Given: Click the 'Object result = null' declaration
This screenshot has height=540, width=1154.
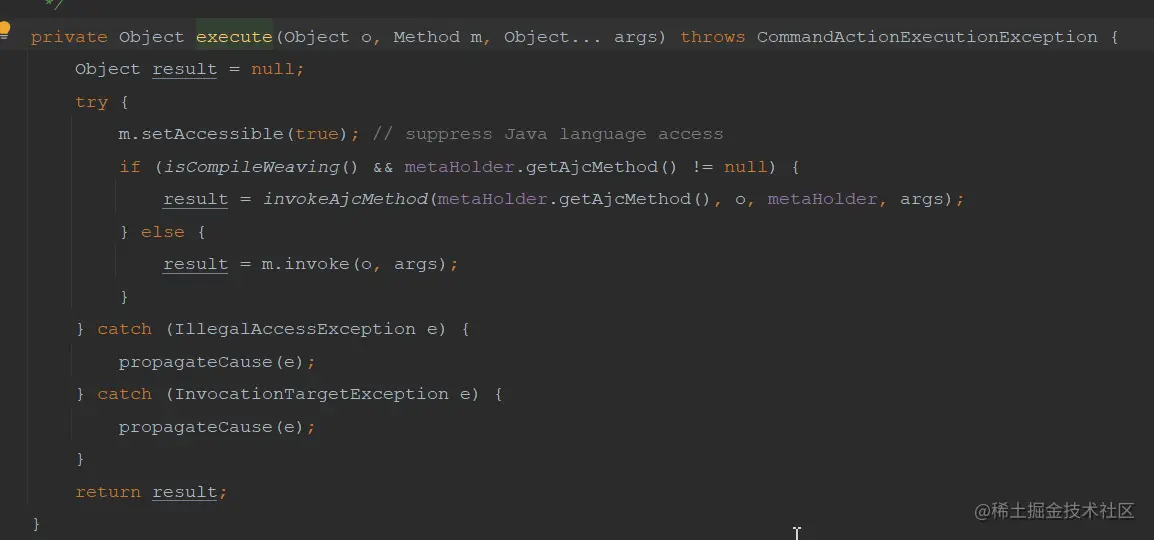Looking at the screenshot, I should click(189, 69).
